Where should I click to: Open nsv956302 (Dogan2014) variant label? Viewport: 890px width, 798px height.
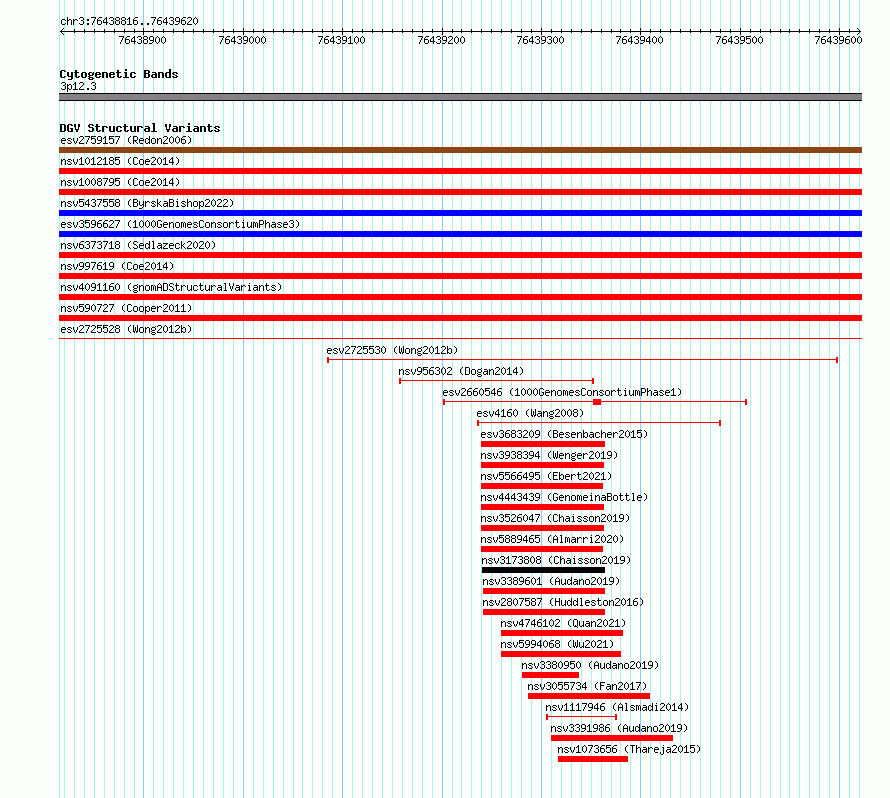click(461, 371)
